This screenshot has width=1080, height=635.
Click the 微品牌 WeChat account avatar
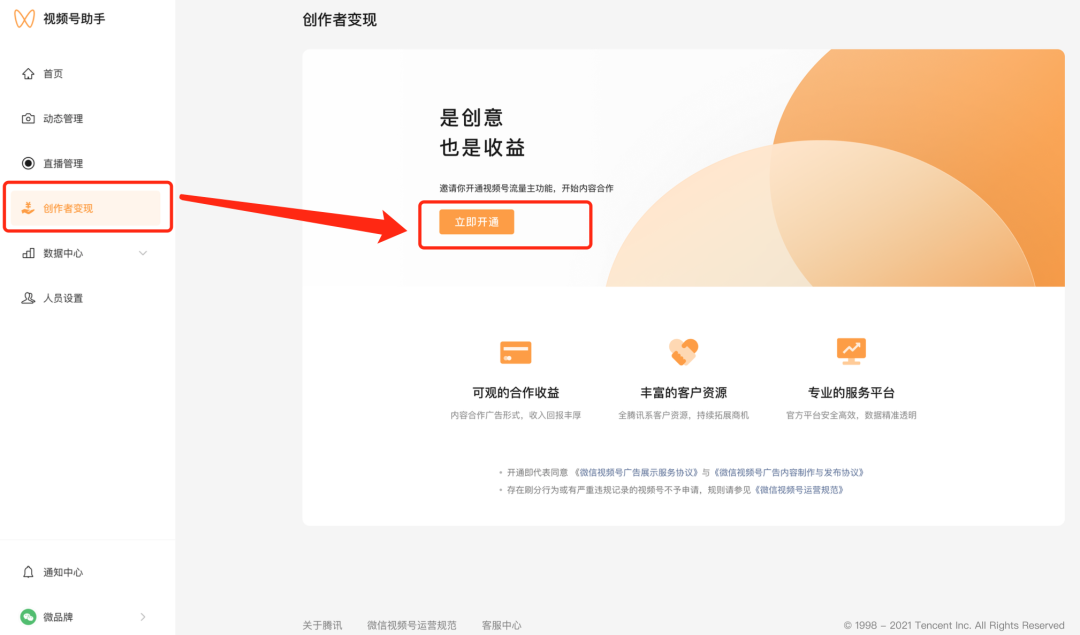[x=28, y=617]
